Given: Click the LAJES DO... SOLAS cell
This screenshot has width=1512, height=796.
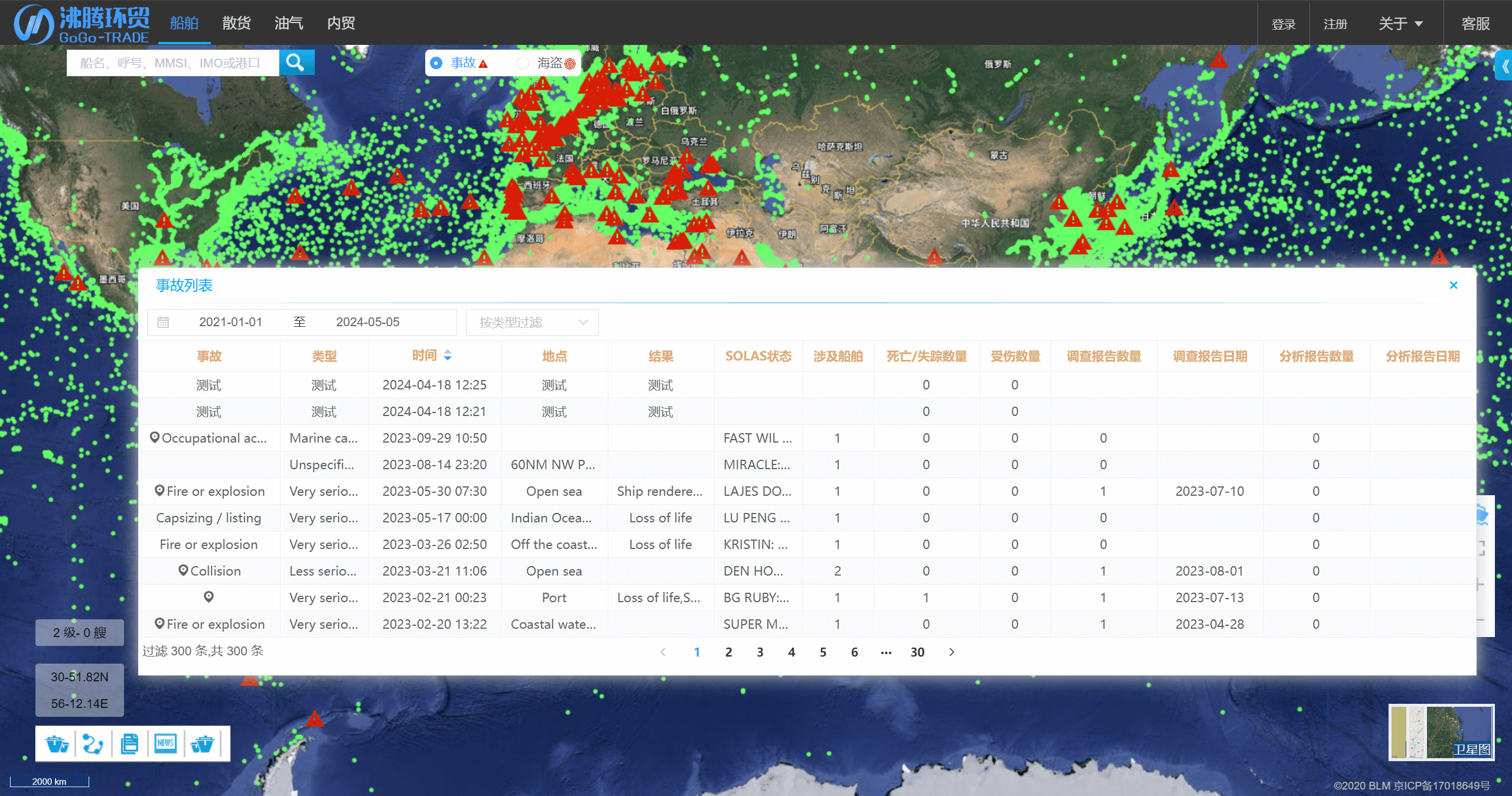Looking at the screenshot, I should (758, 490).
